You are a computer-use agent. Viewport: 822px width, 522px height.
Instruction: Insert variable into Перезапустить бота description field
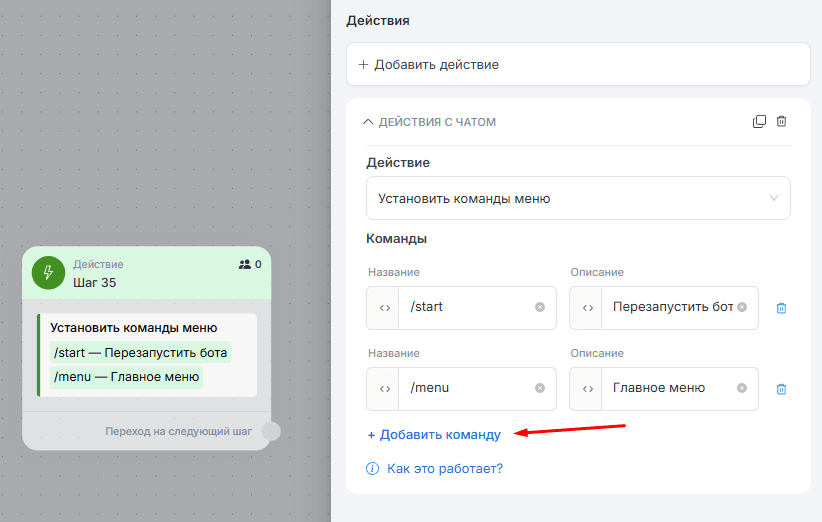tap(588, 308)
